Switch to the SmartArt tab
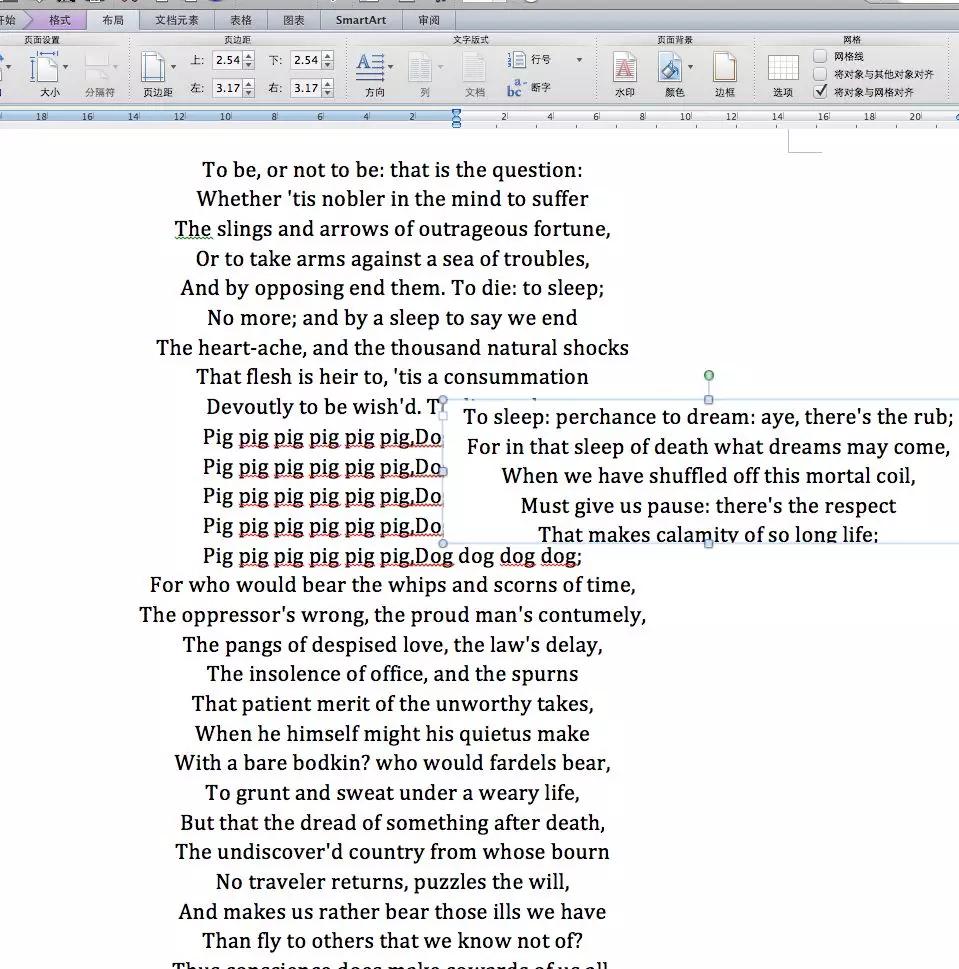The image size is (959, 969). click(361, 20)
